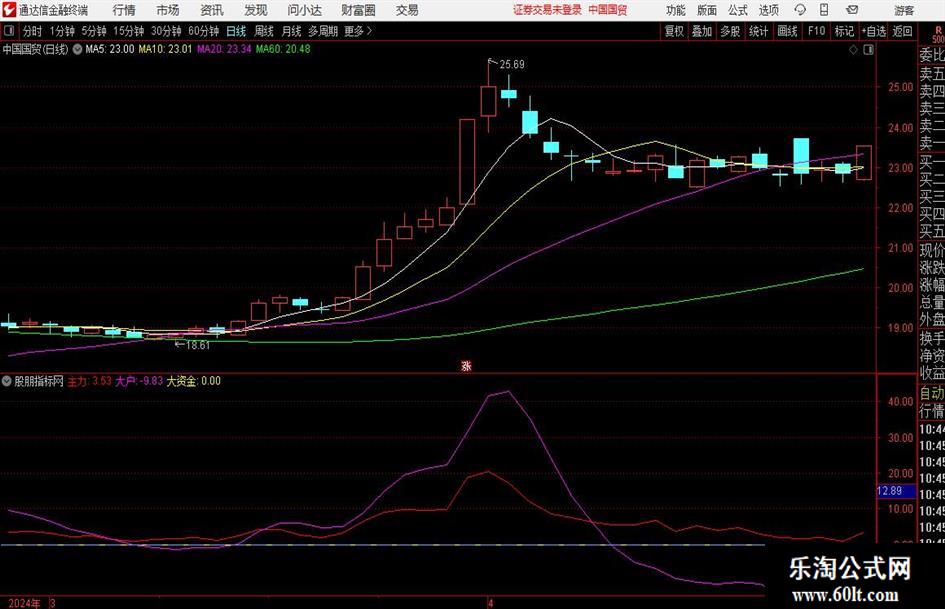
Task: Open the 功能 menu
Action: [x=676, y=10]
